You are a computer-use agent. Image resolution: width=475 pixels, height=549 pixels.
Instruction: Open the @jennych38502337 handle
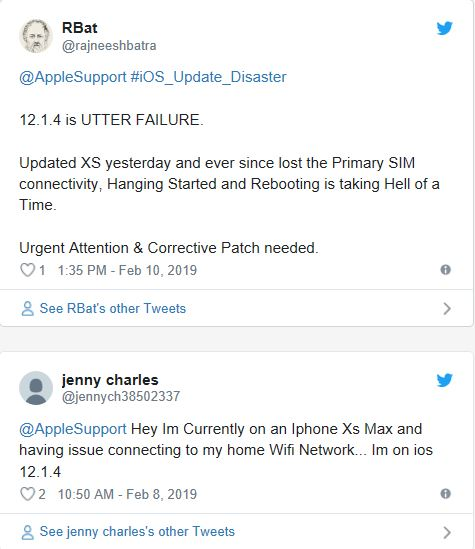click(121, 397)
